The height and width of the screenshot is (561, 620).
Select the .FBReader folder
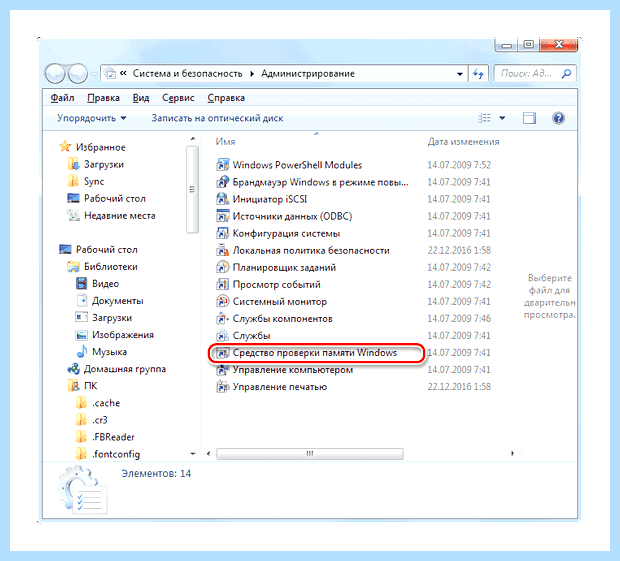(113, 437)
